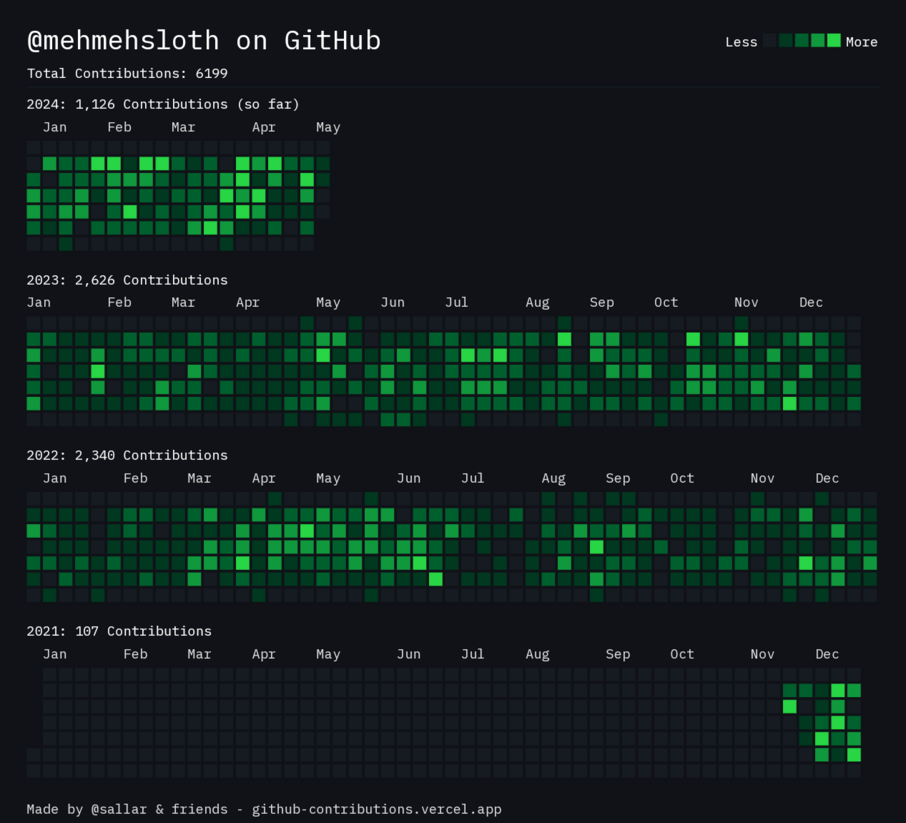Click the Nov label in the 2022 graph
This screenshot has height=823, width=906.
coord(763,478)
